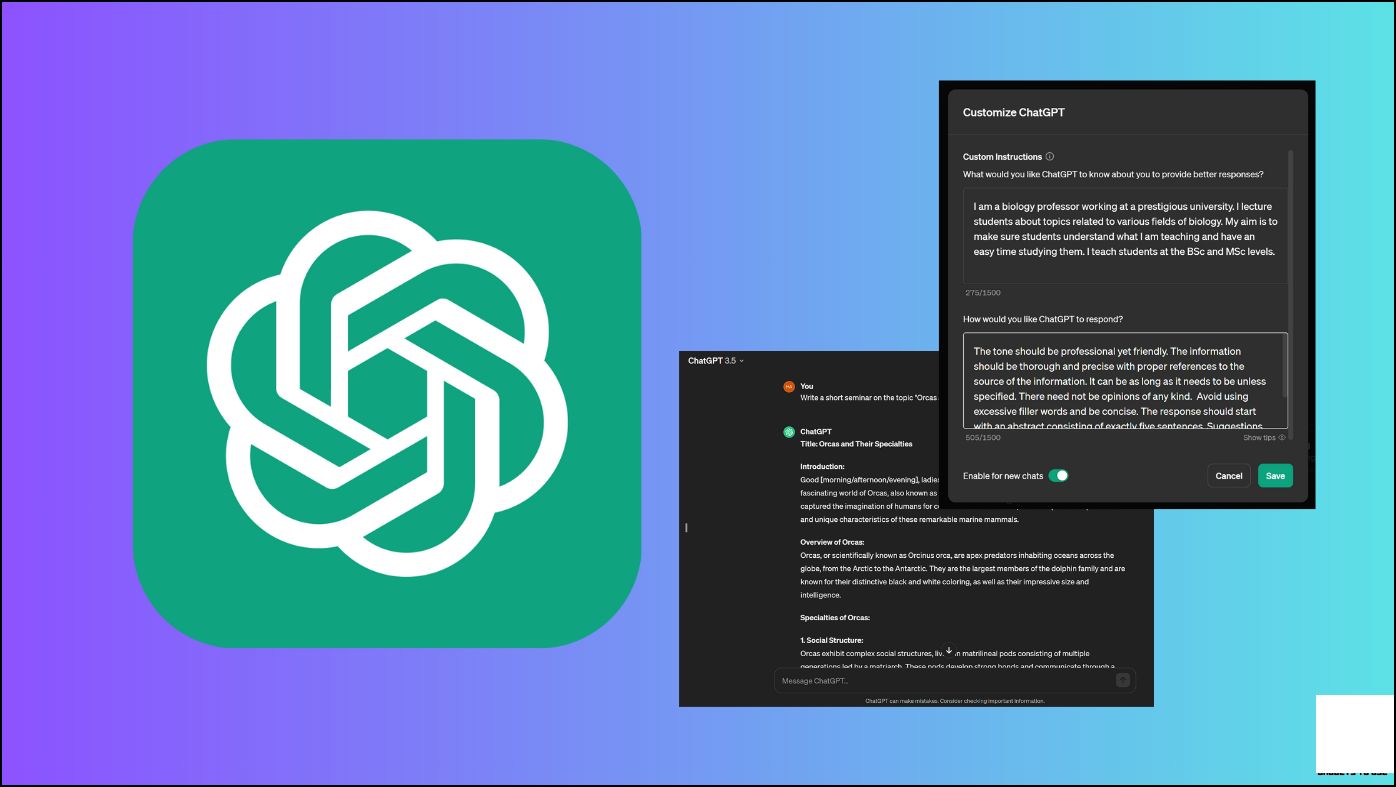
Task: Click the large ChatGPT logo graphic
Action: [386, 393]
